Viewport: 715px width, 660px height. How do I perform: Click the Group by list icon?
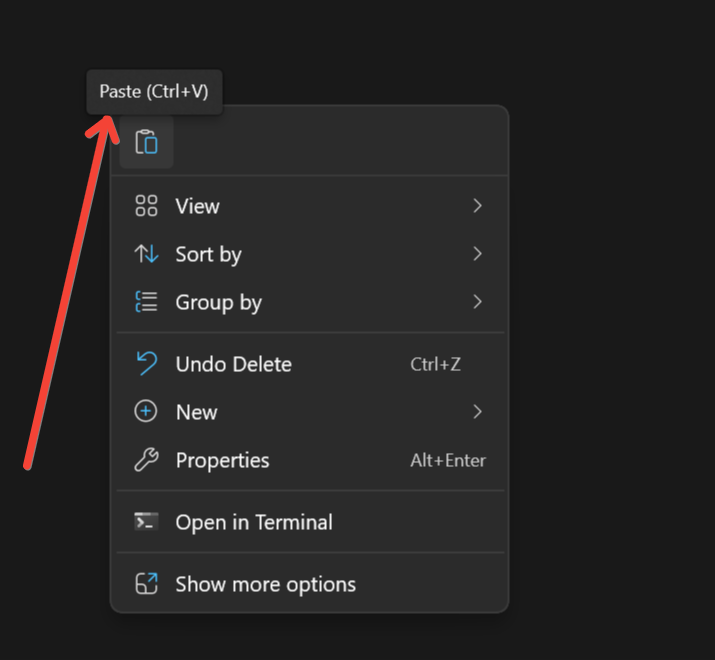coord(146,302)
